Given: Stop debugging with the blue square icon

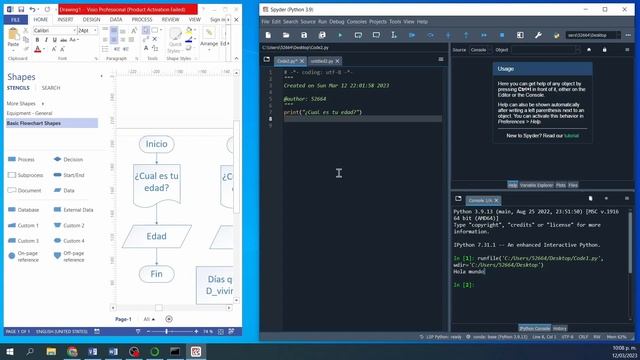Looking at the screenshot, I should pyautogui.click(x=502, y=36).
